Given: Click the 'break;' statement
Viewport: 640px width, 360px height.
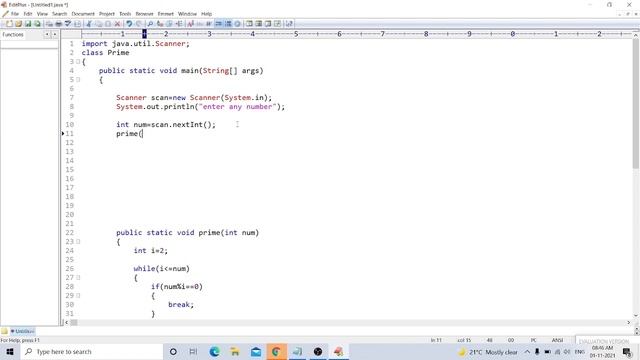Looking at the screenshot, I should coord(181,304).
